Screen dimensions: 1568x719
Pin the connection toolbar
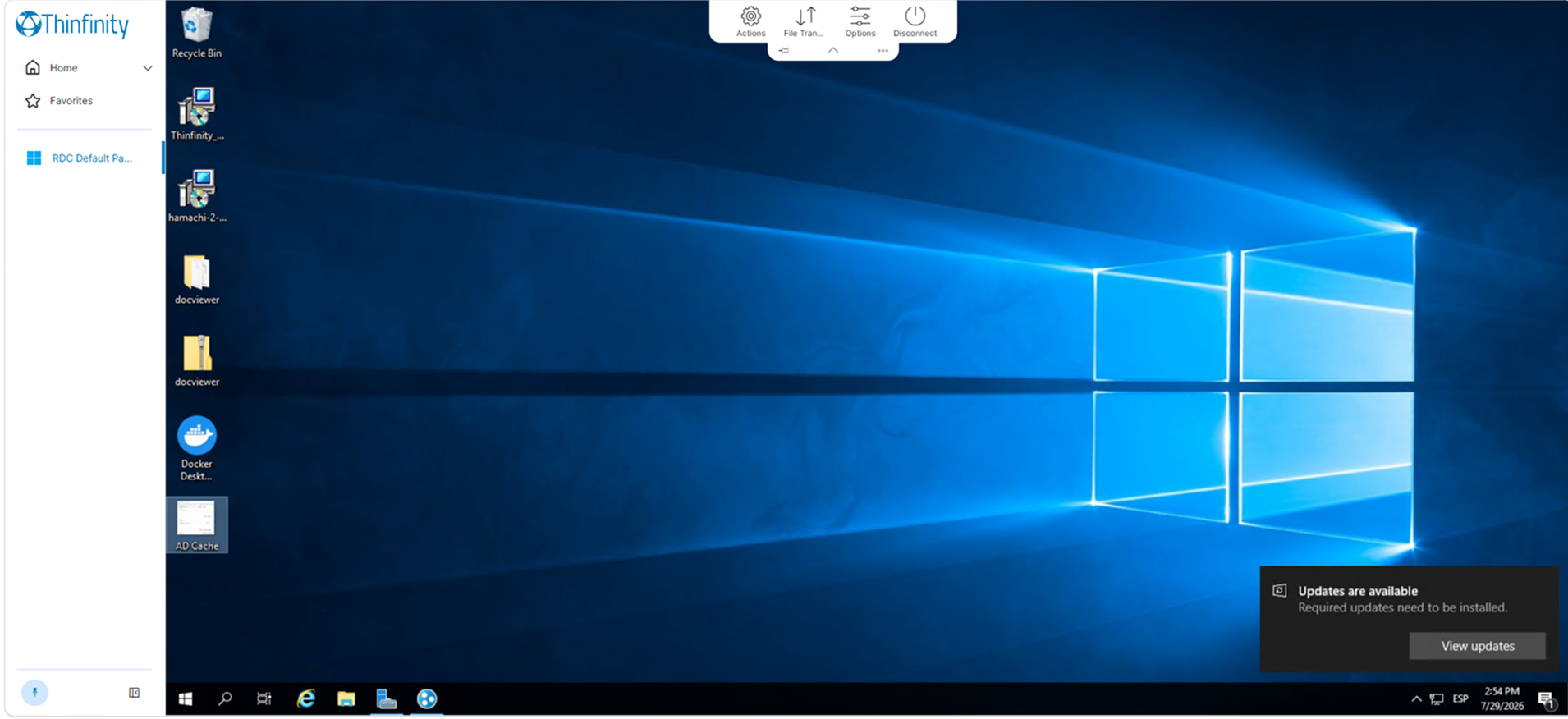(784, 51)
